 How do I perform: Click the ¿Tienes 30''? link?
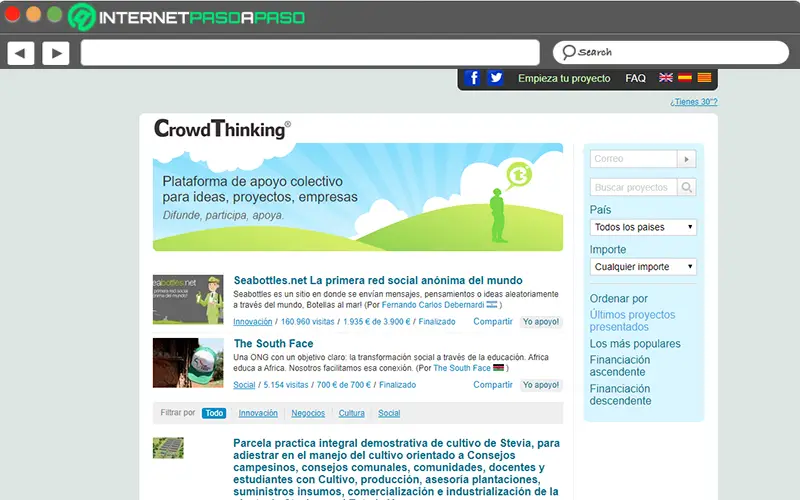(x=694, y=102)
